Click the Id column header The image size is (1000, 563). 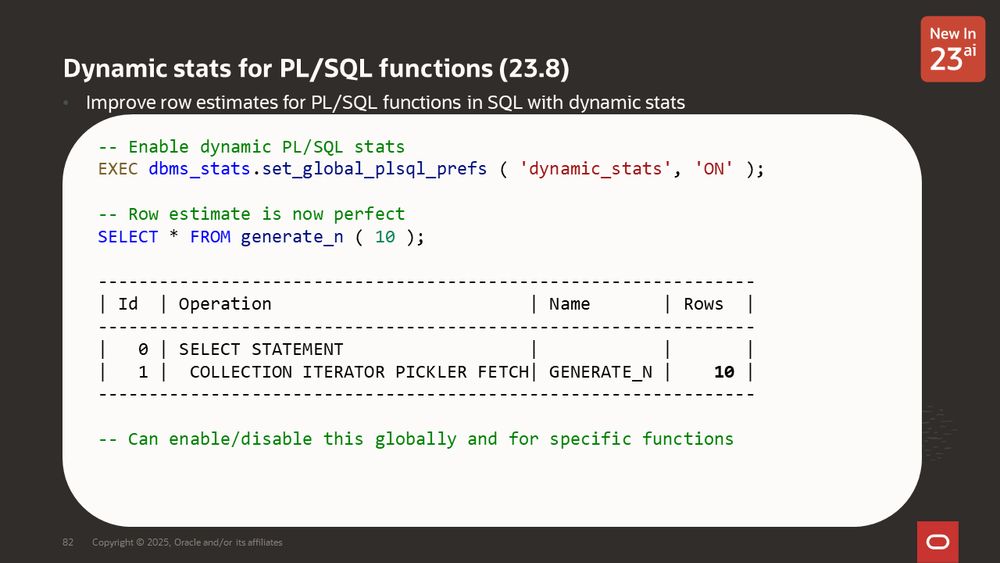point(128,304)
